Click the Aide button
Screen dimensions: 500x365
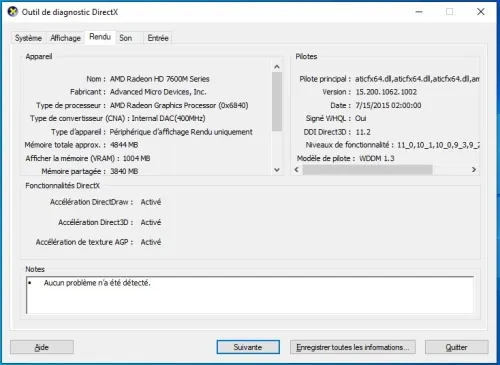coord(42,347)
